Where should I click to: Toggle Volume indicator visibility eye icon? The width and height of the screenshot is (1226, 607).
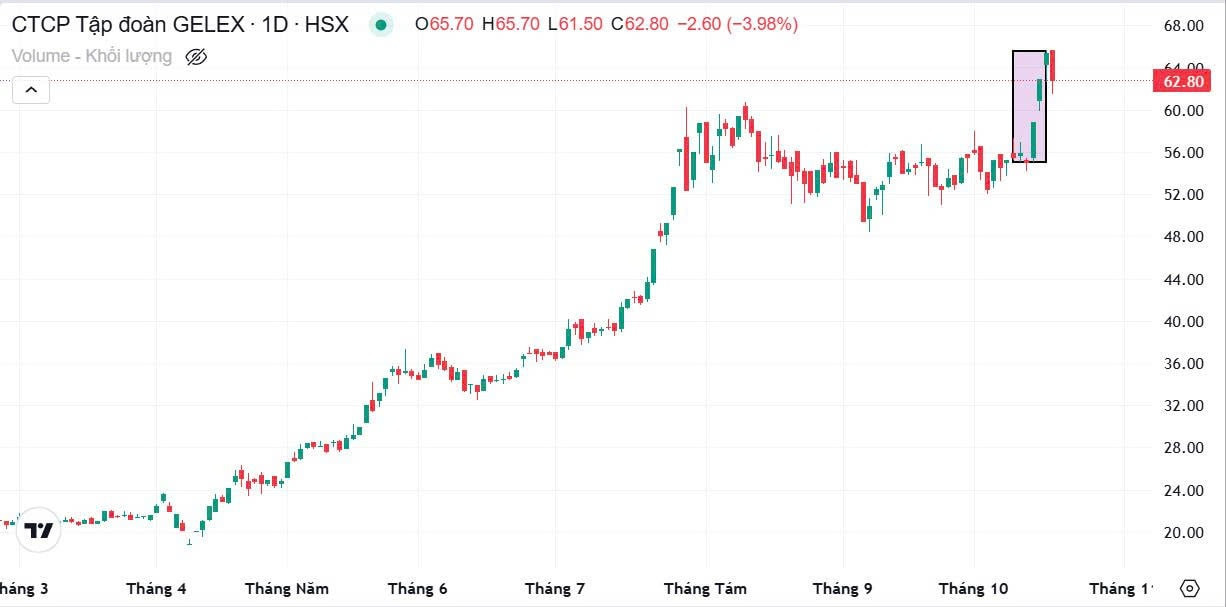pos(197,57)
